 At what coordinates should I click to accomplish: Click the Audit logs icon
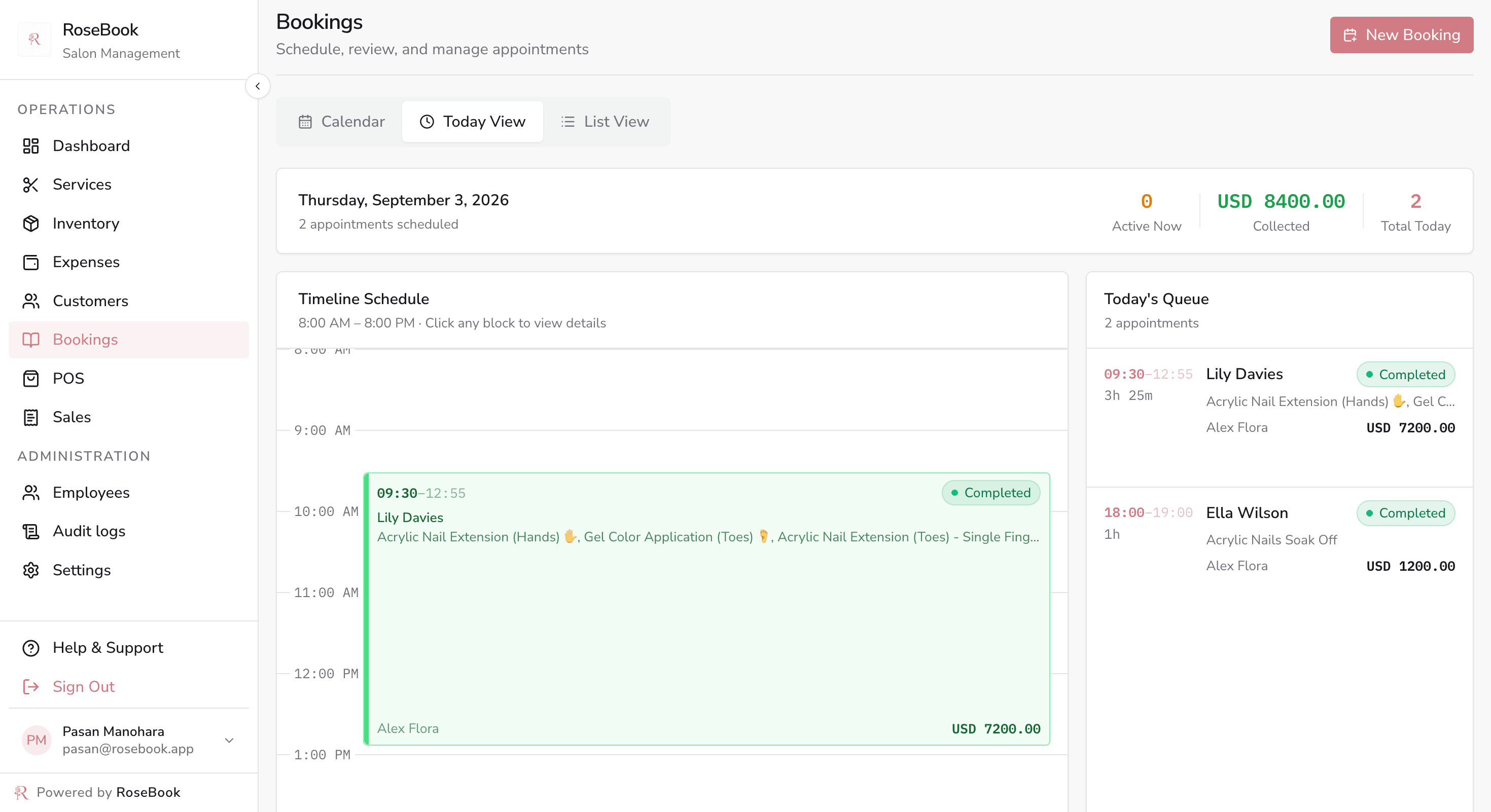pos(30,531)
